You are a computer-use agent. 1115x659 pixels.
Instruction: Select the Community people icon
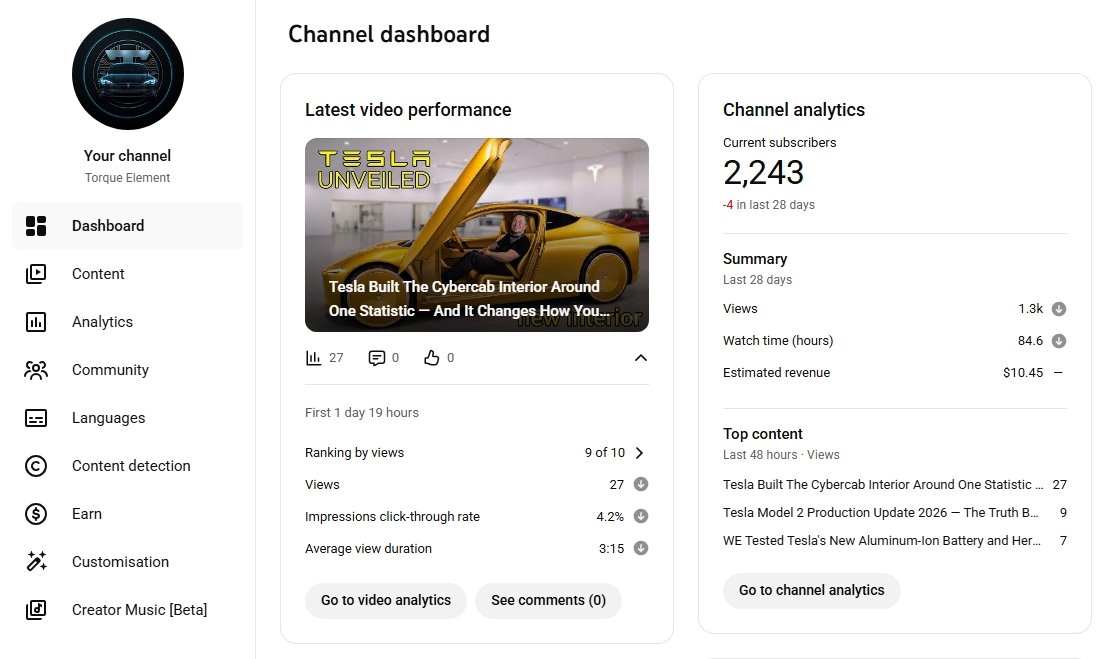tap(36, 370)
